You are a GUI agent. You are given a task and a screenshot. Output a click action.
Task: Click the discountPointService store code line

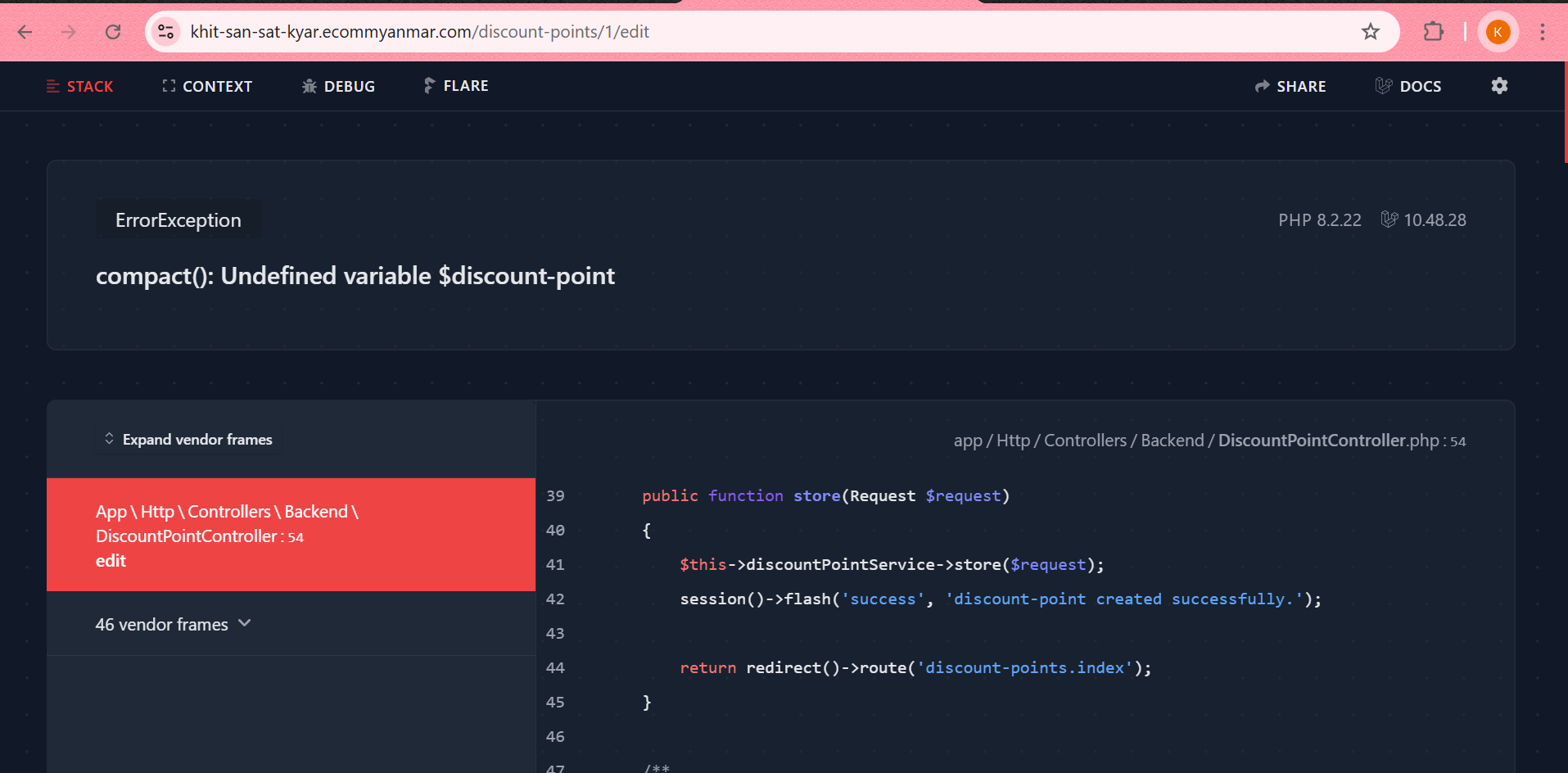[892, 564]
